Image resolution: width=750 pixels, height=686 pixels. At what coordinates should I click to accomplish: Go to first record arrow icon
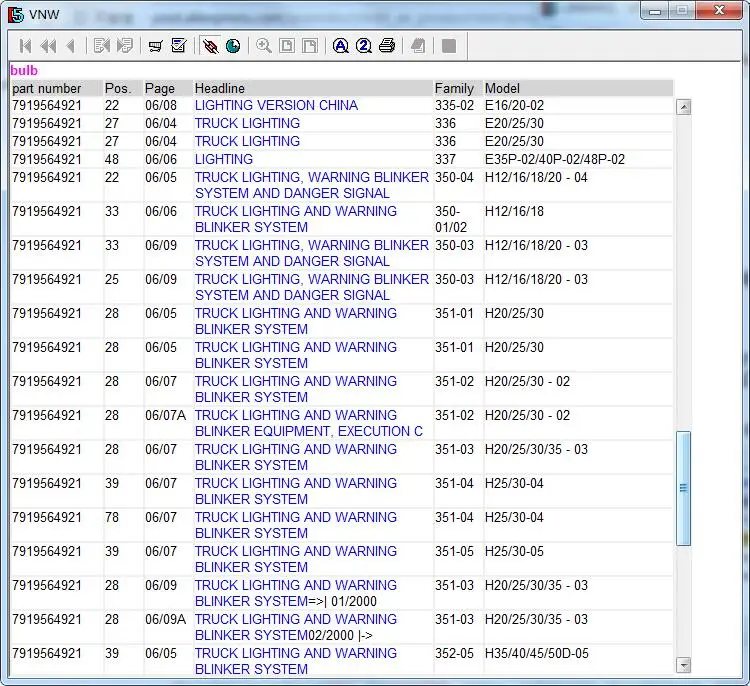point(24,46)
